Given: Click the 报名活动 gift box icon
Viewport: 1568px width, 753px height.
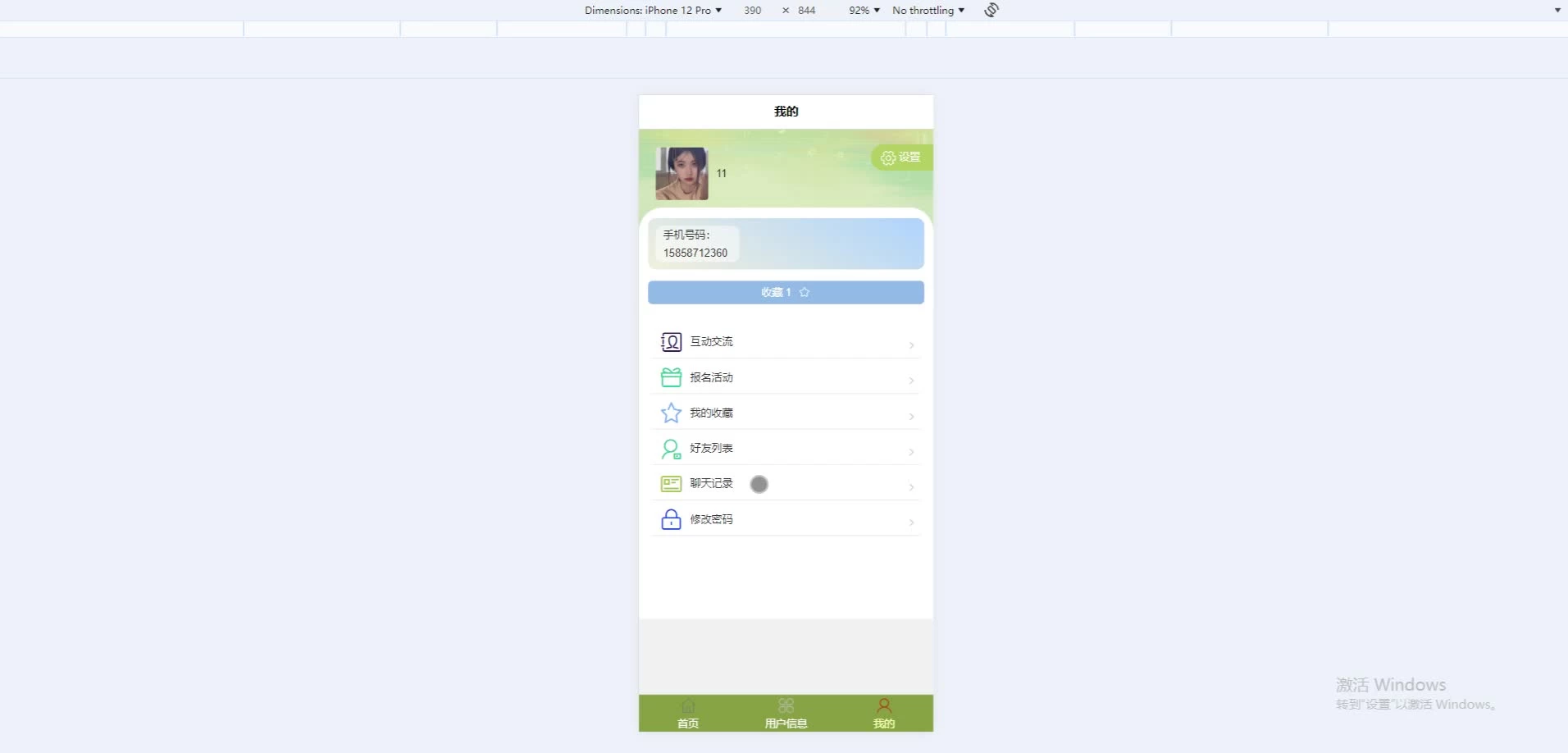Looking at the screenshot, I should pyautogui.click(x=671, y=377).
